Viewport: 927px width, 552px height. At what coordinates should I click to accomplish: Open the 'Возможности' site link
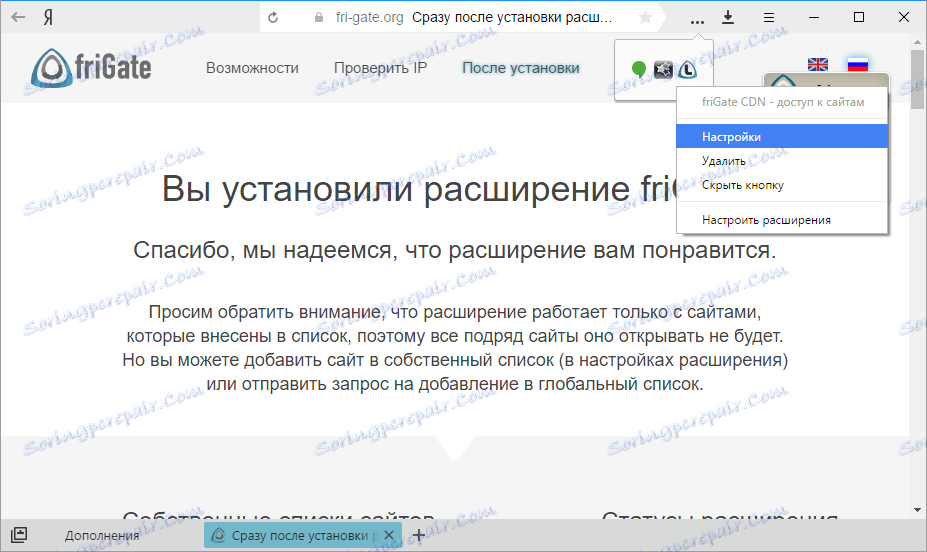[x=252, y=68]
